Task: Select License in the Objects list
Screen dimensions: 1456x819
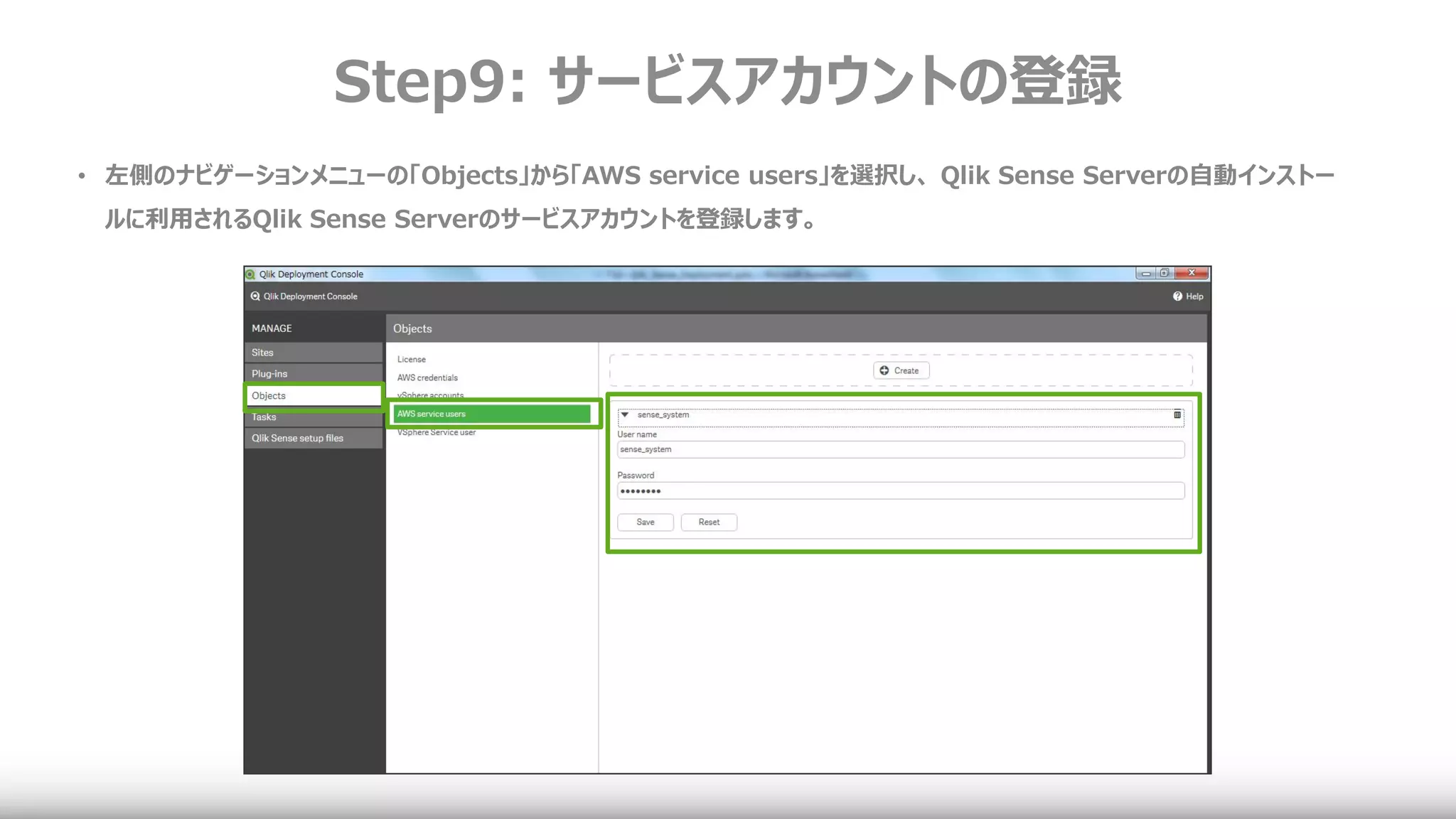Action: [412, 360]
